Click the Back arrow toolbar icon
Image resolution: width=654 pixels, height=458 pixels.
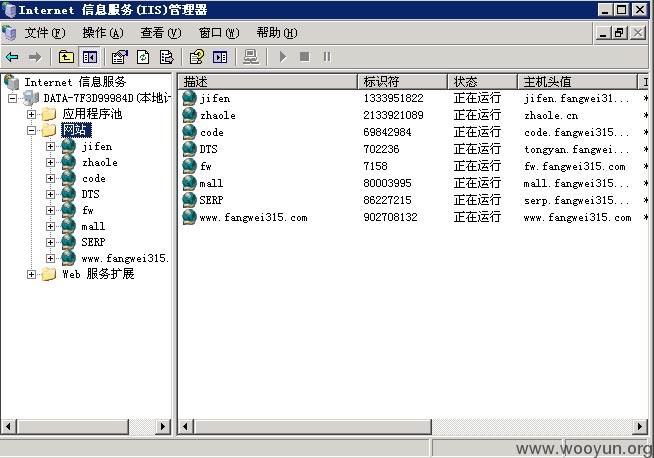[x=12, y=57]
